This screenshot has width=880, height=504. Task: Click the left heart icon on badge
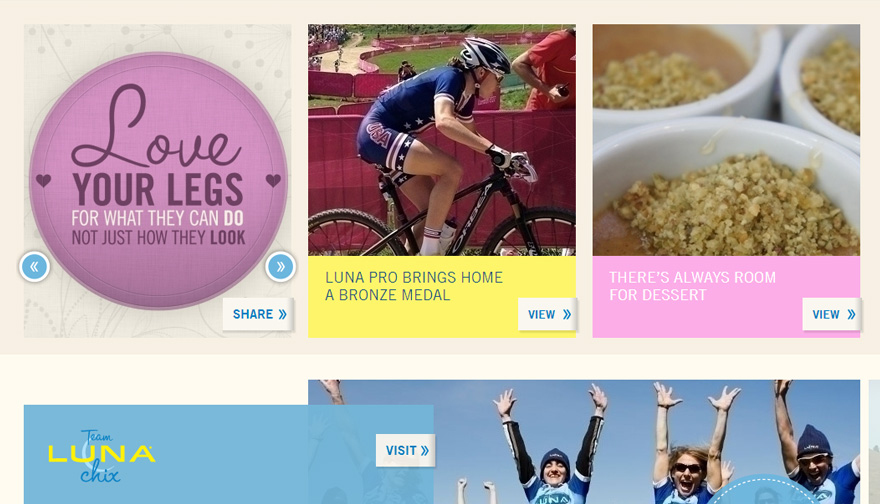[43, 181]
